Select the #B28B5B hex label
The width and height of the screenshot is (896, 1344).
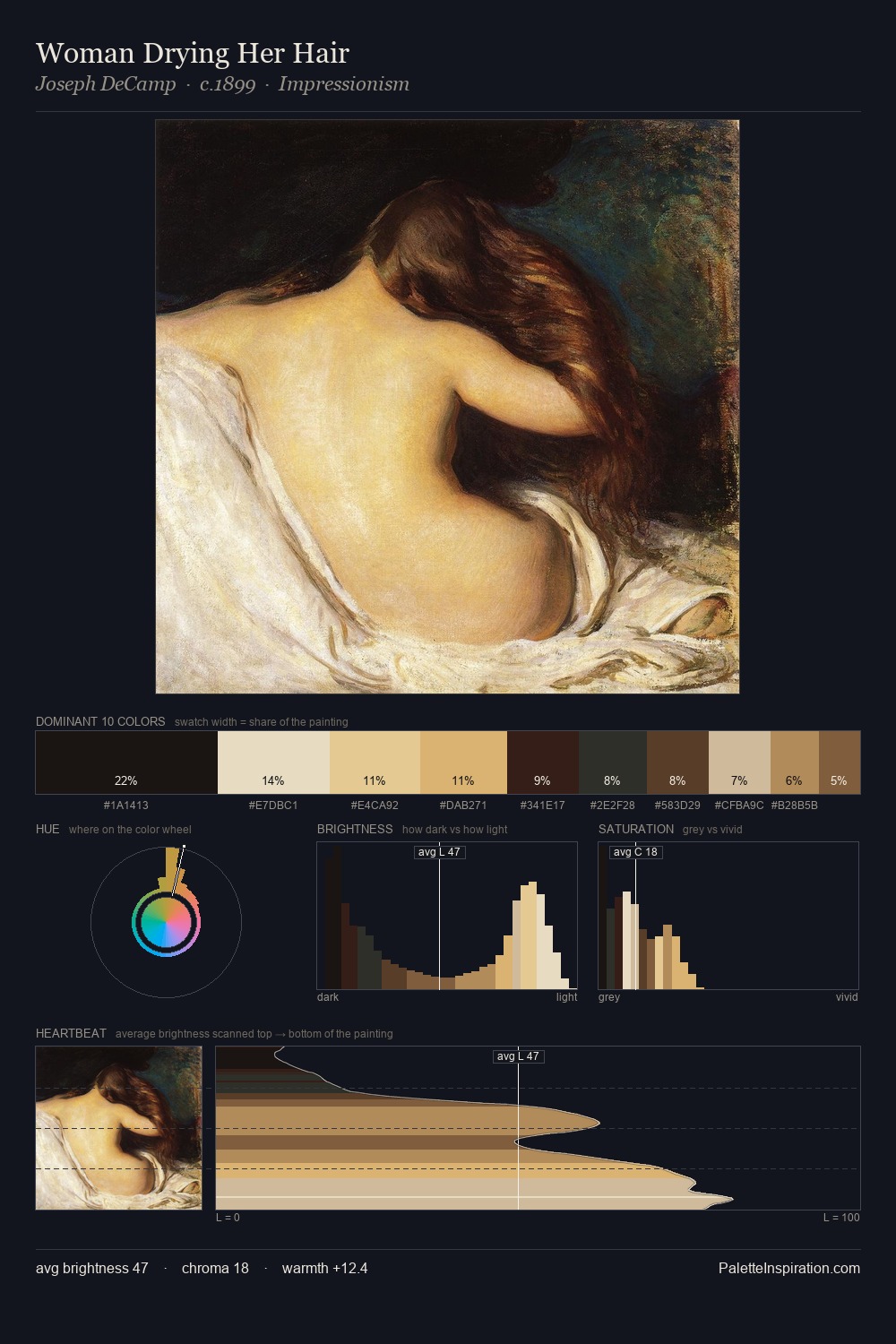pyautogui.click(x=795, y=806)
